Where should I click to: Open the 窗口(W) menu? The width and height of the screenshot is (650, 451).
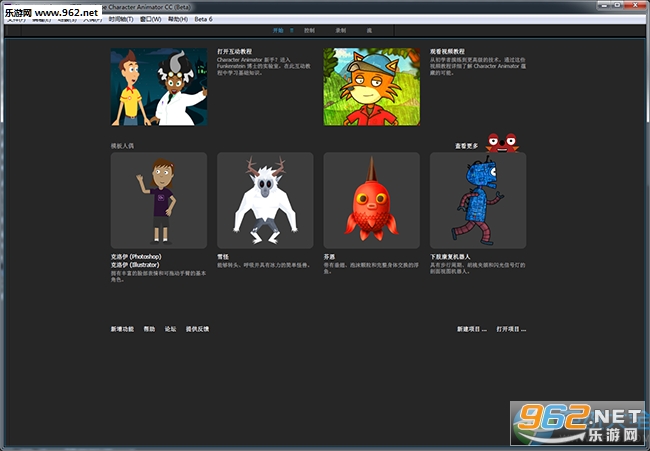pos(150,19)
